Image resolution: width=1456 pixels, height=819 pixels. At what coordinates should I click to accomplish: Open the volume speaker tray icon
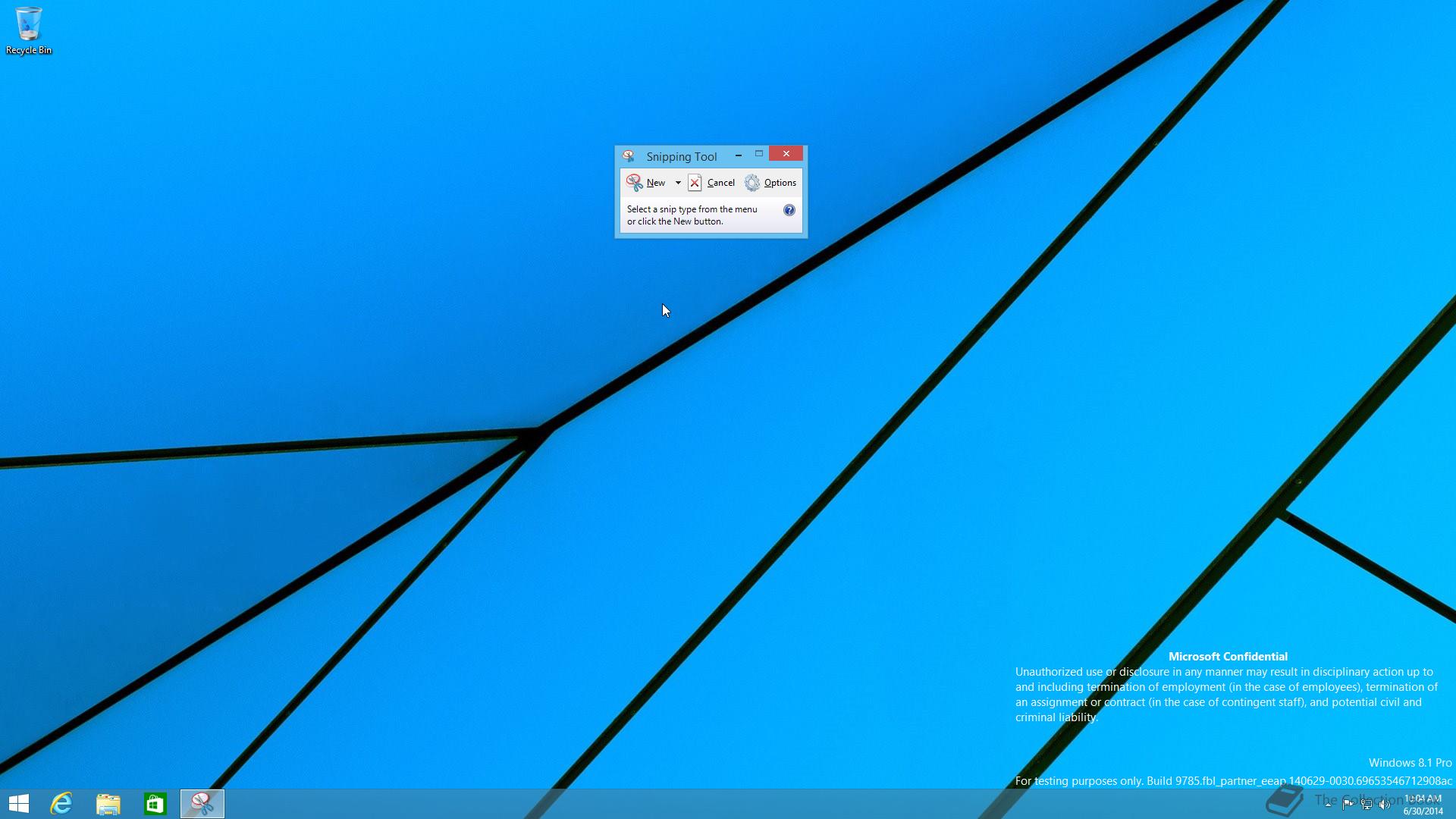pyautogui.click(x=1385, y=805)
